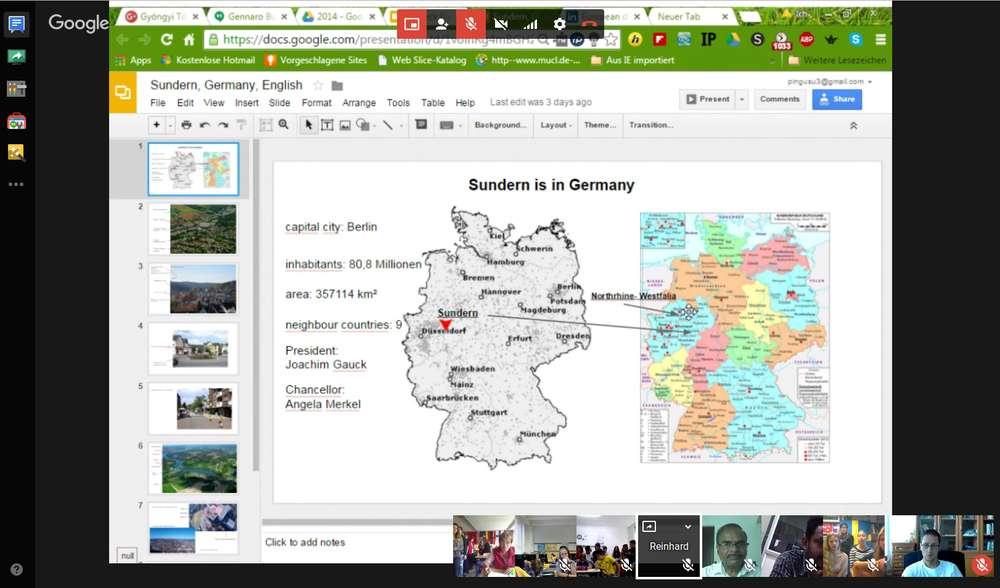The height and width of the screenshot is (588, 1000).
Task: Open Hangout settings gear
Action: click(x=559, y=24)
